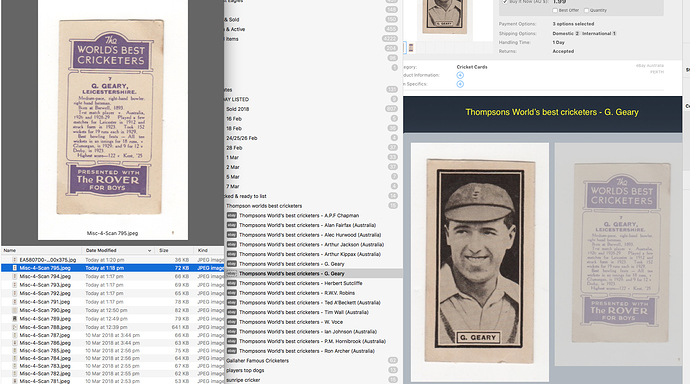690x384 pixels.
Task: Open the 7 Mar folder in the sidebar
Action: coord(232,187)
